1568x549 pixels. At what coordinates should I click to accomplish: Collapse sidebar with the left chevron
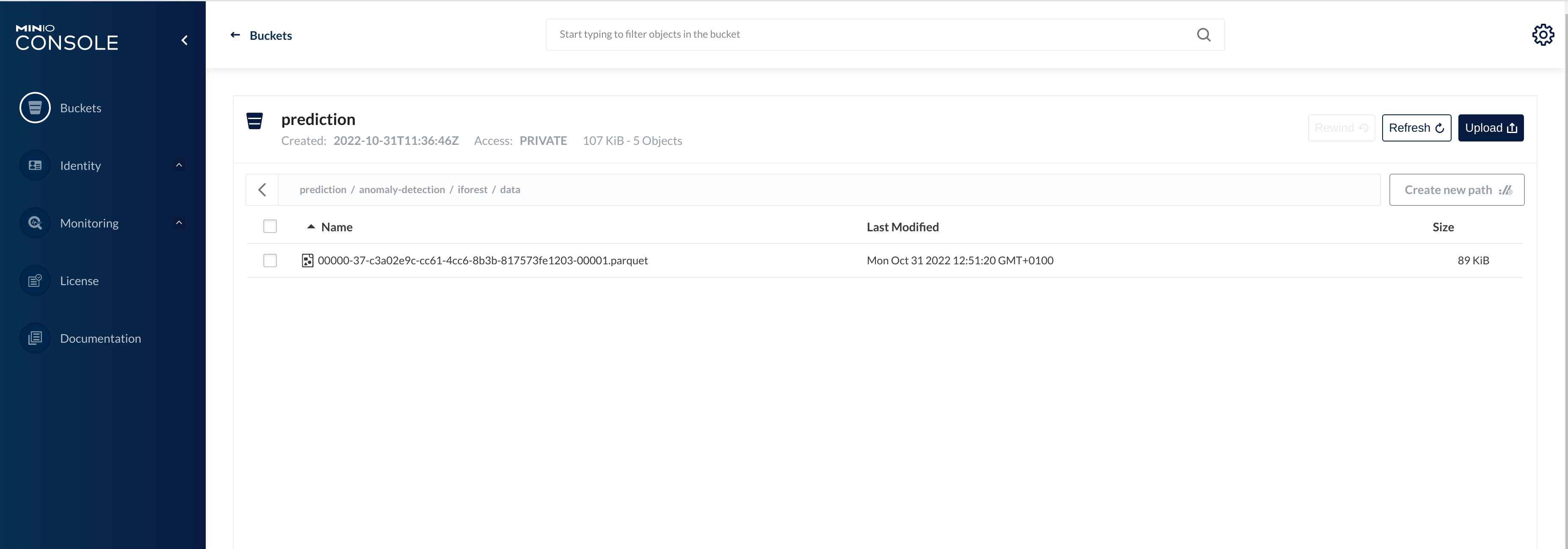[185, 40]
